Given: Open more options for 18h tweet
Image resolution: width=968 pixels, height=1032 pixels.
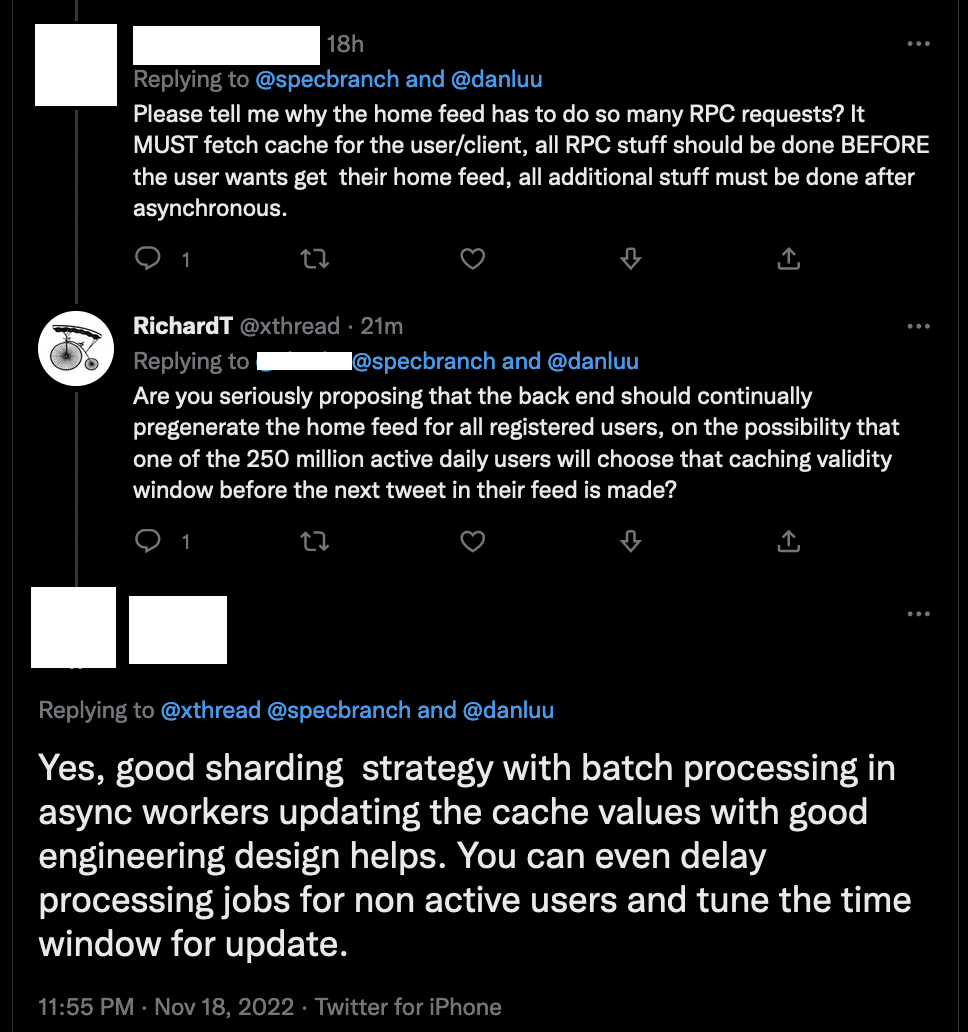Looking at the screenshot, I should [918, 44].
